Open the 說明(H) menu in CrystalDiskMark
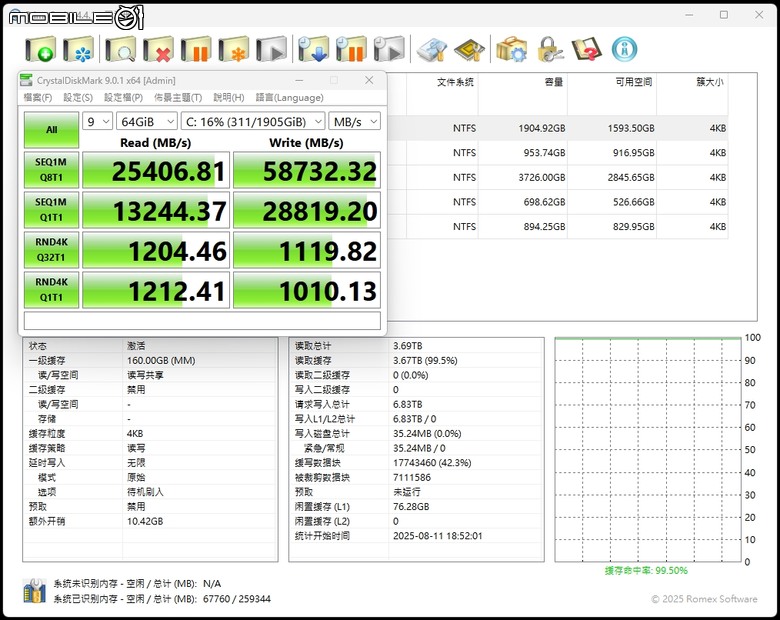The image size is (780, 620). (229, 98)
